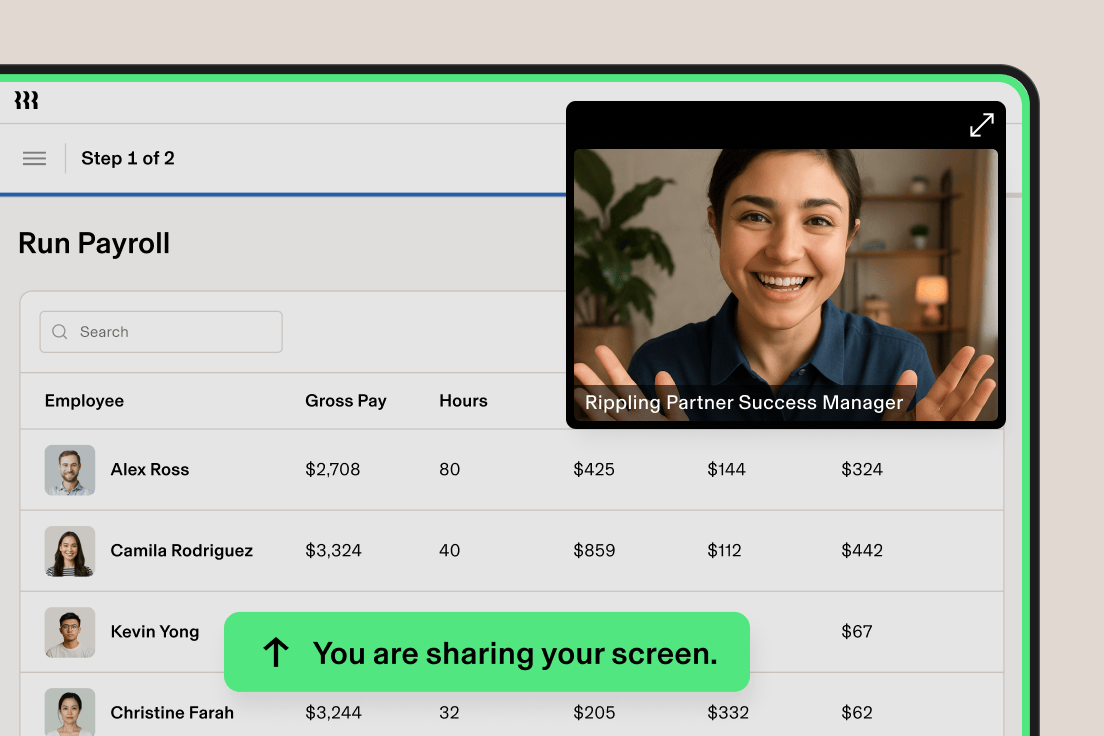
Task: Click gross pay value $2,708
Action: [x=332, y=470]
